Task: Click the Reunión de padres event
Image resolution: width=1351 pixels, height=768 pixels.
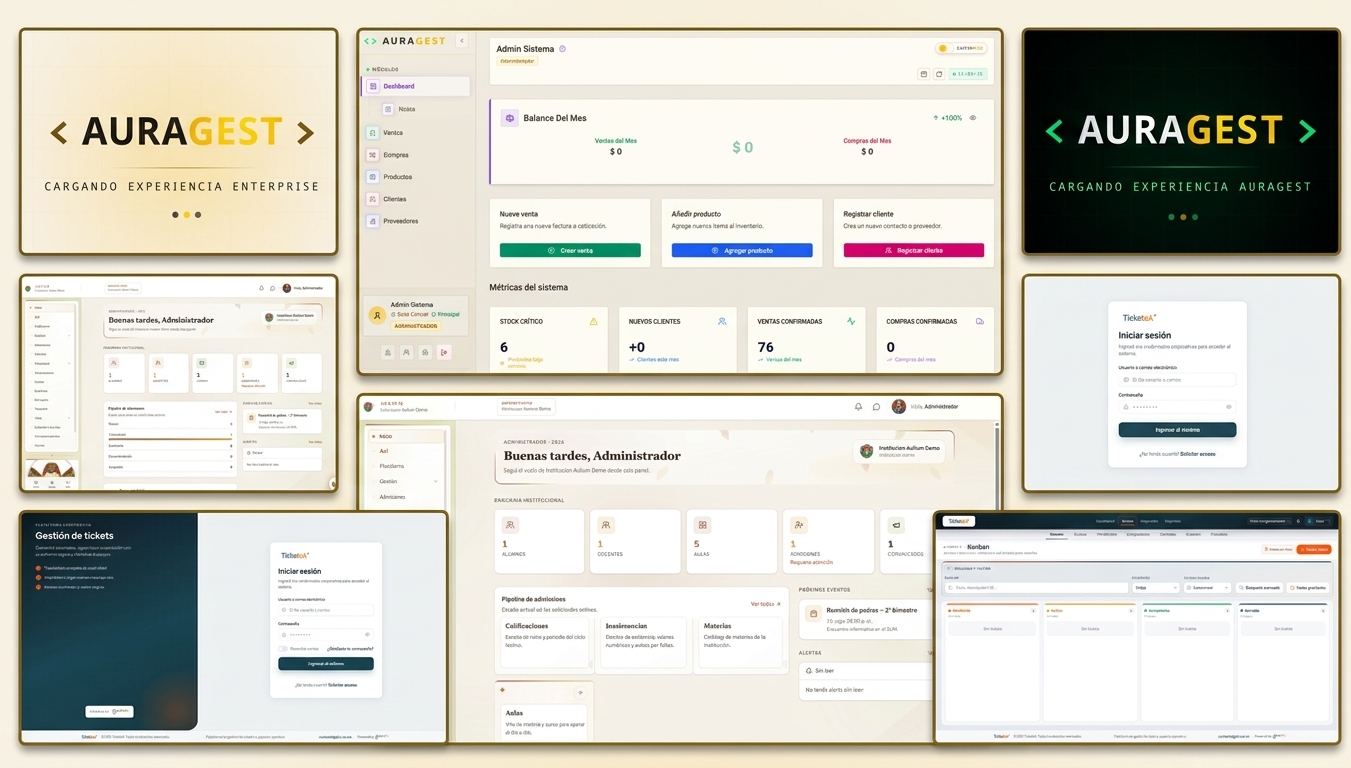Action: tap(868, 618)
